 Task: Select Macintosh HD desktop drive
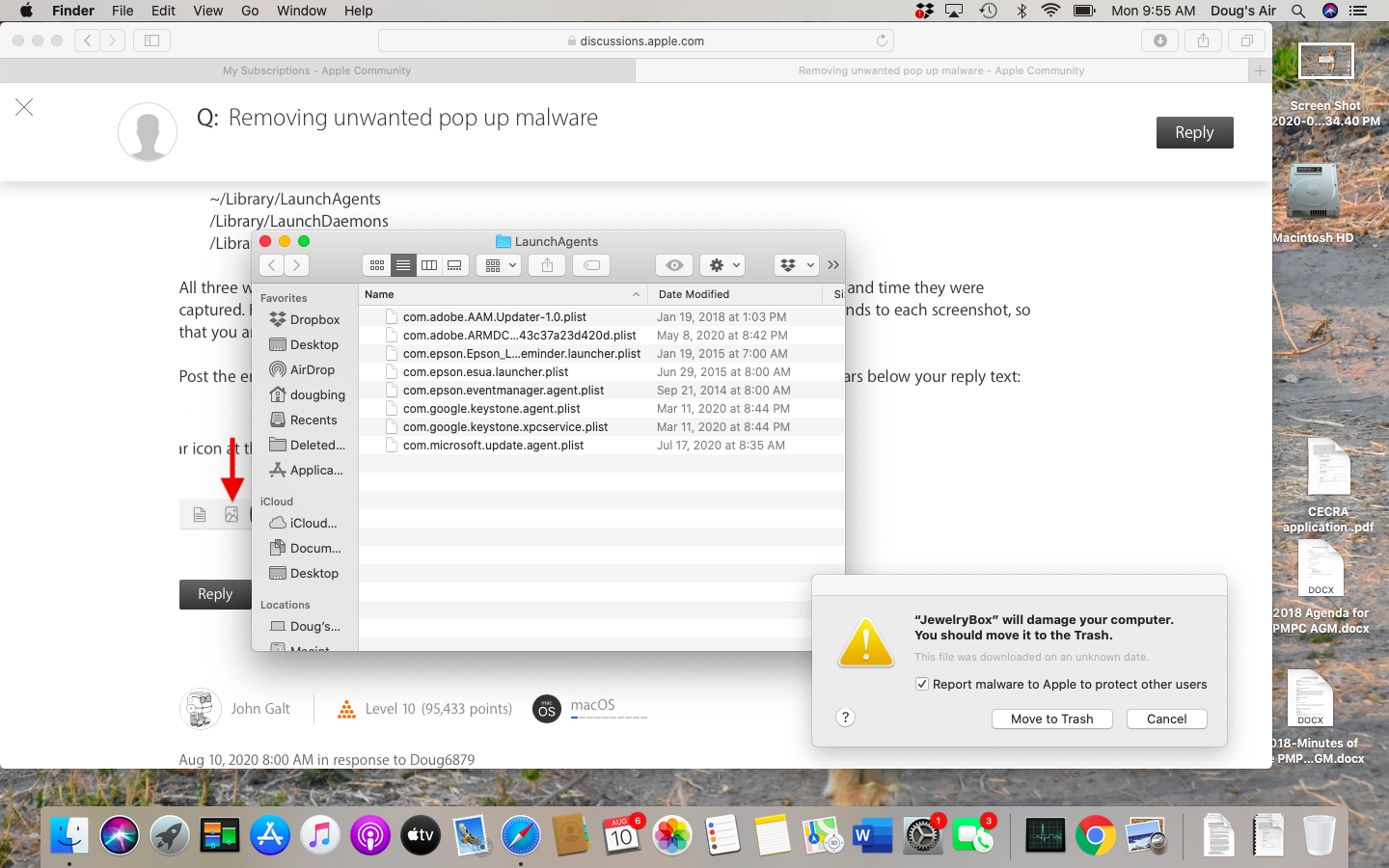pos(1313,193)
